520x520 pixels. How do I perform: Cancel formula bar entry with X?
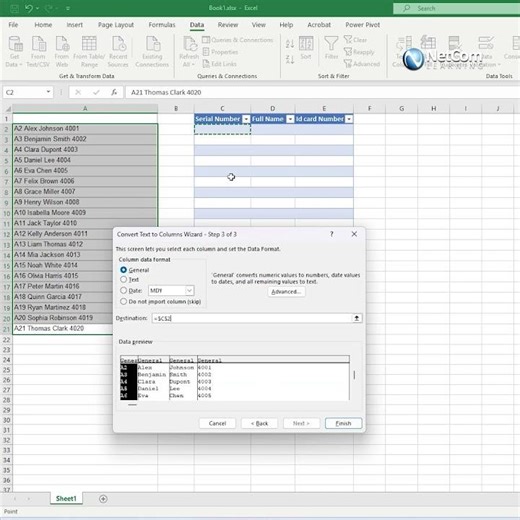78,92
